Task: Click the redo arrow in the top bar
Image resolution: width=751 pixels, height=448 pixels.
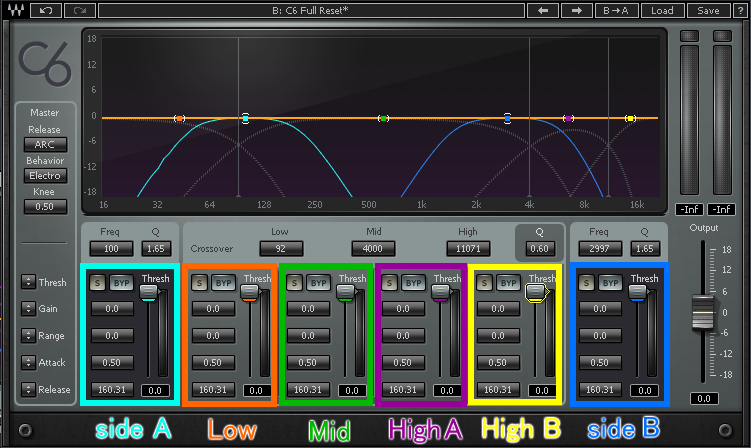Action: (x=79, y=11)
